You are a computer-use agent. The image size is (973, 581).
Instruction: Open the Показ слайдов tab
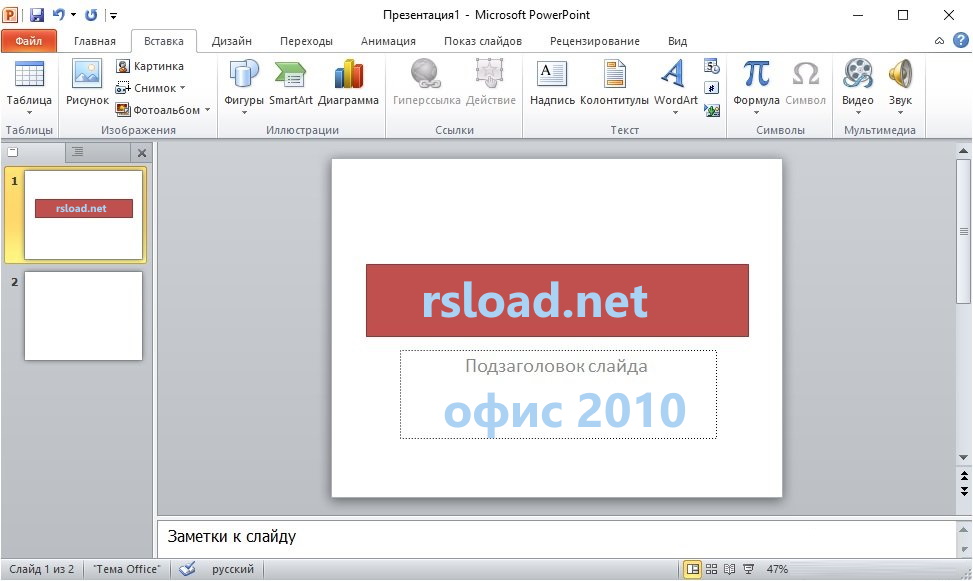point(483,41)
